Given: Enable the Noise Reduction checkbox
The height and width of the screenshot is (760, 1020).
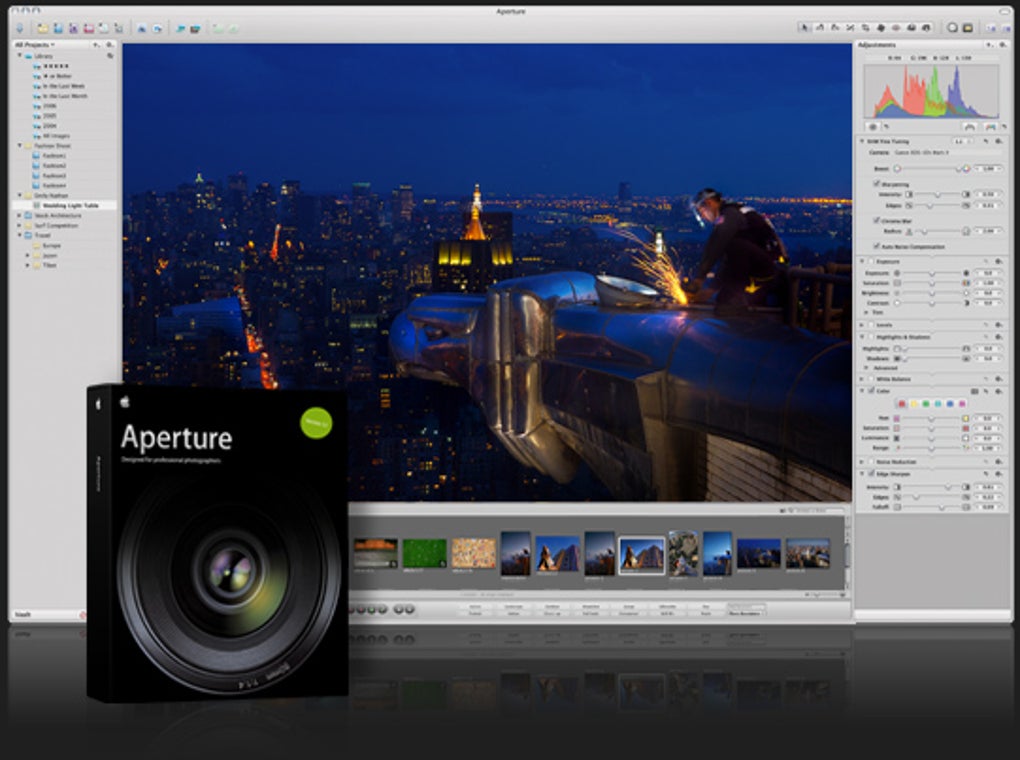Looking at the screenshot, I should tap(871, 461).
